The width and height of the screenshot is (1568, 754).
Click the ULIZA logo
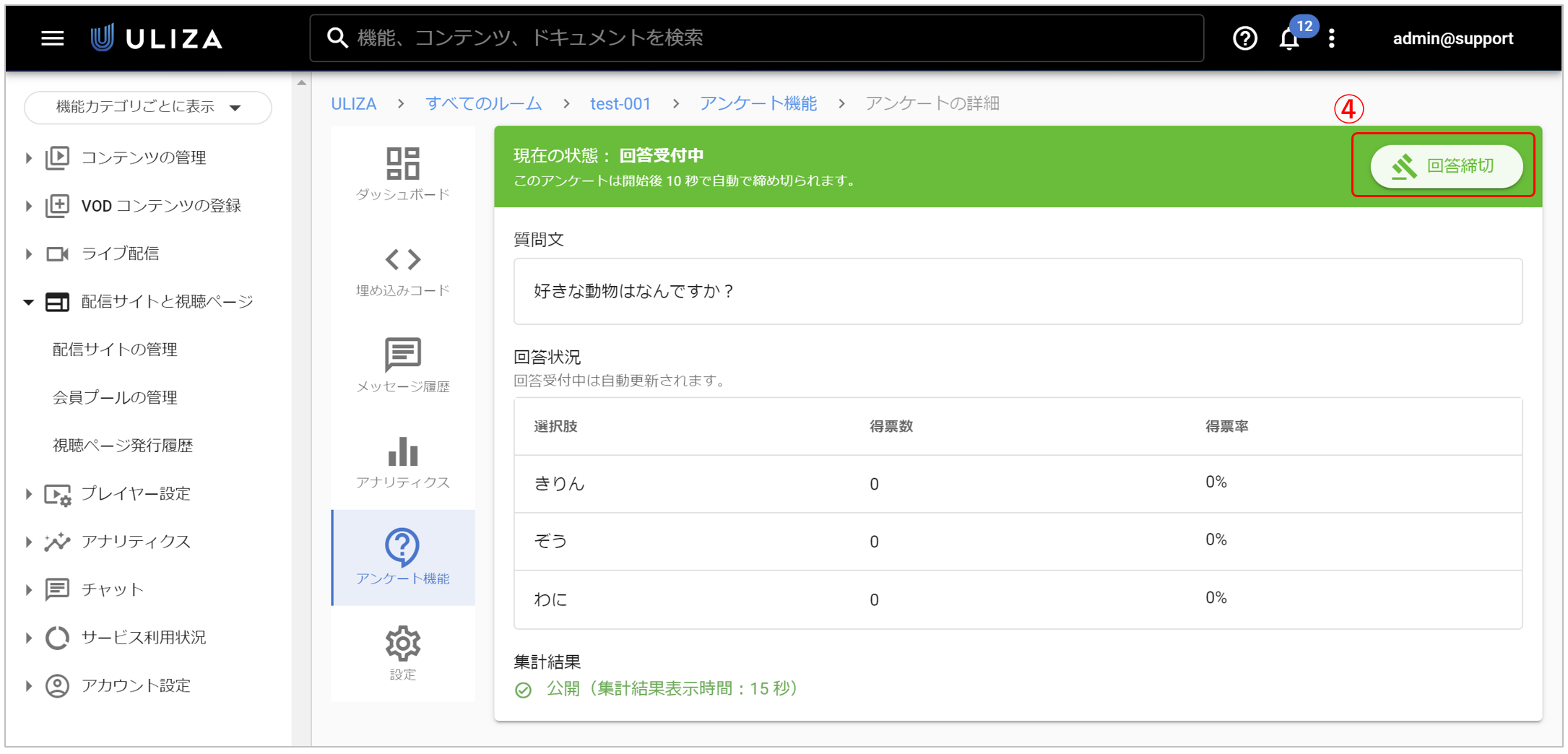(x=157, y=38)
